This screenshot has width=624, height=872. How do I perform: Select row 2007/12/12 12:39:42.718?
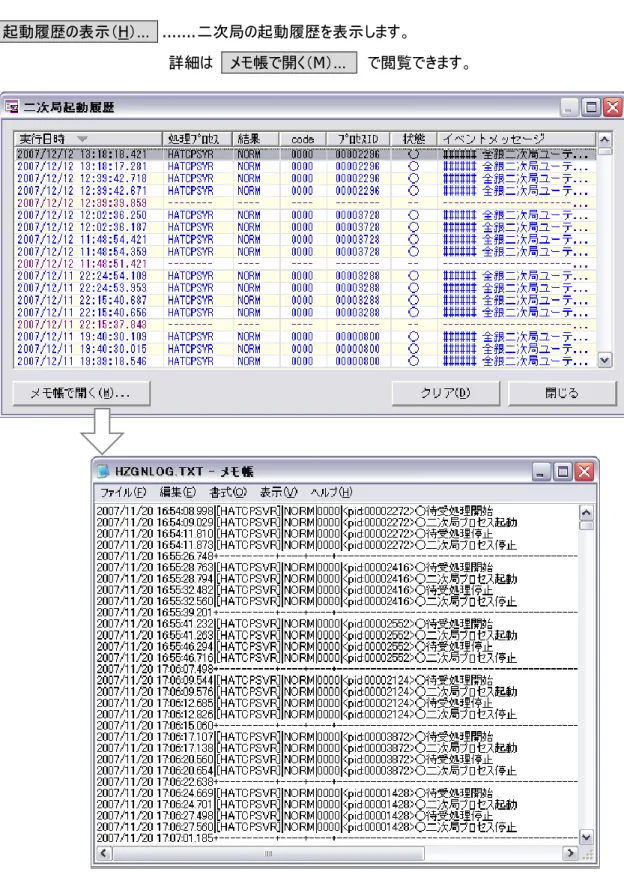305,179
